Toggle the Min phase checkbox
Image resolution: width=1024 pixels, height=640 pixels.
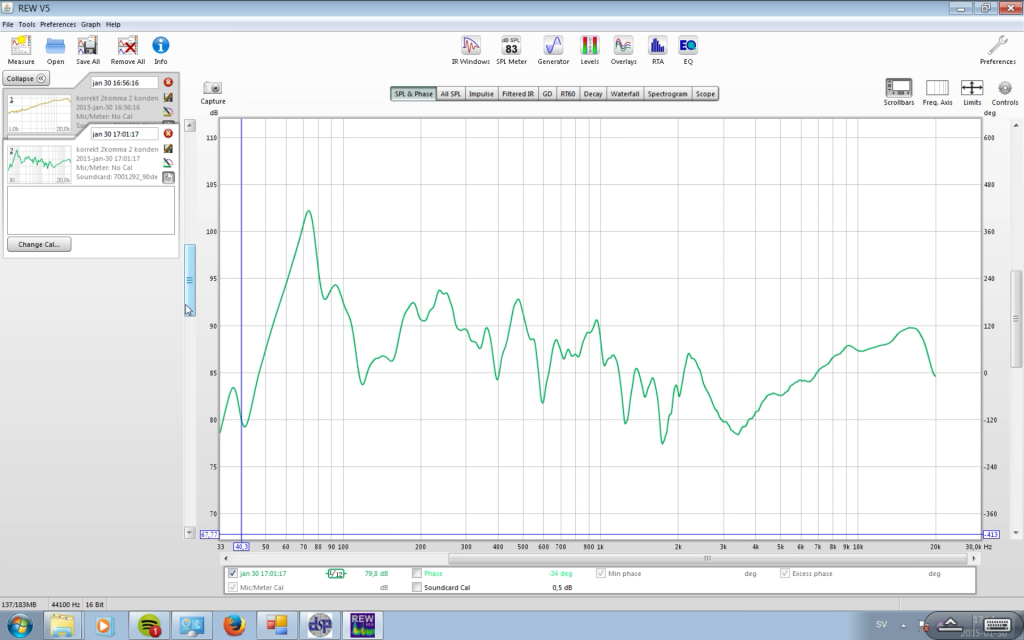point(601,573)
